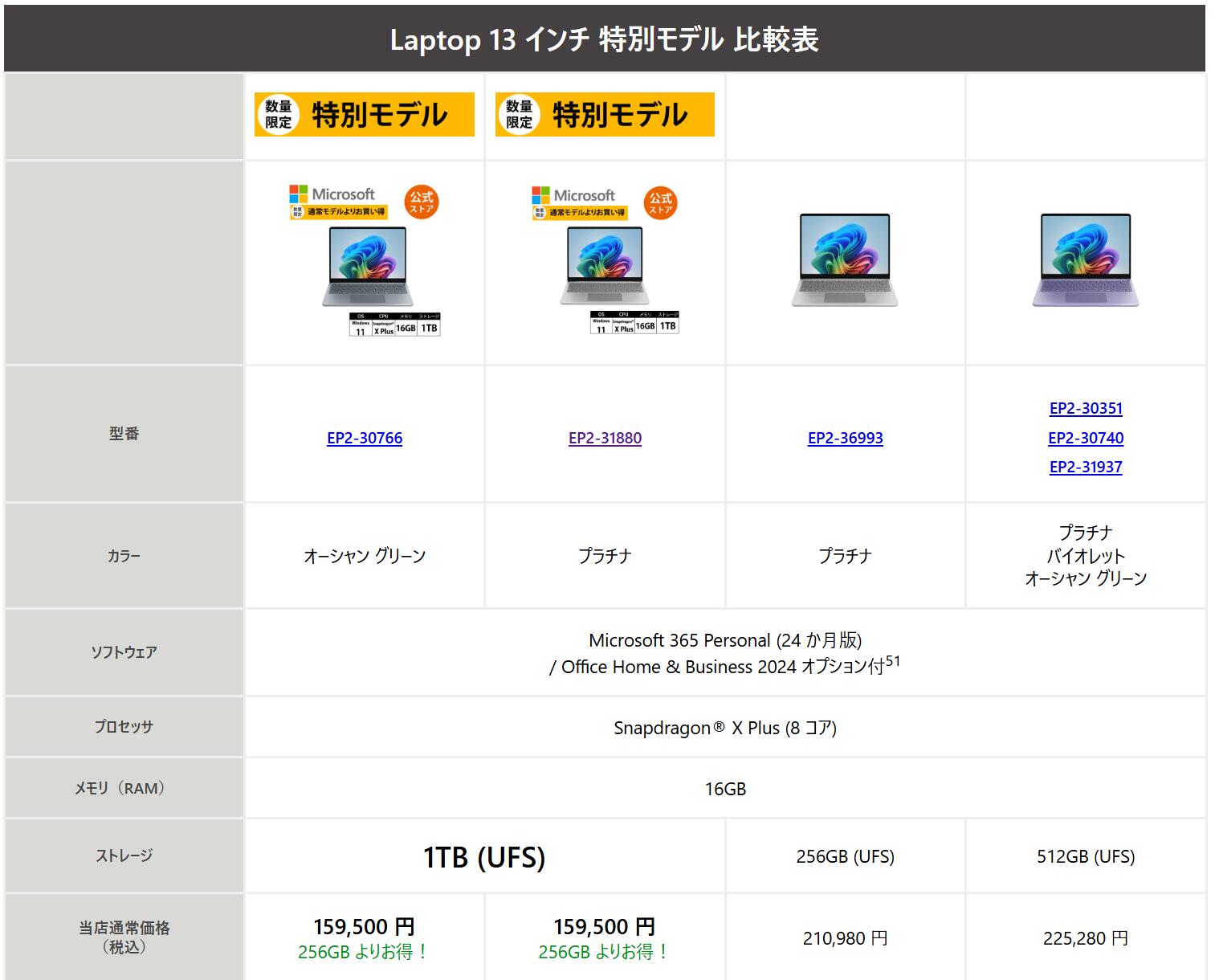Image resolution: width=1215 pixels, height=980 pixels.
Task: Click the Platinum special model laptop image
Action: click(x=605, y=260)
